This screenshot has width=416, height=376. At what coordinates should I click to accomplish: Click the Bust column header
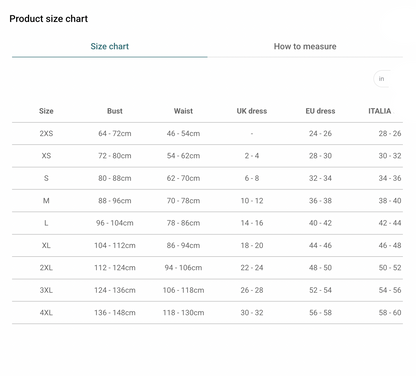click(115, 111)
